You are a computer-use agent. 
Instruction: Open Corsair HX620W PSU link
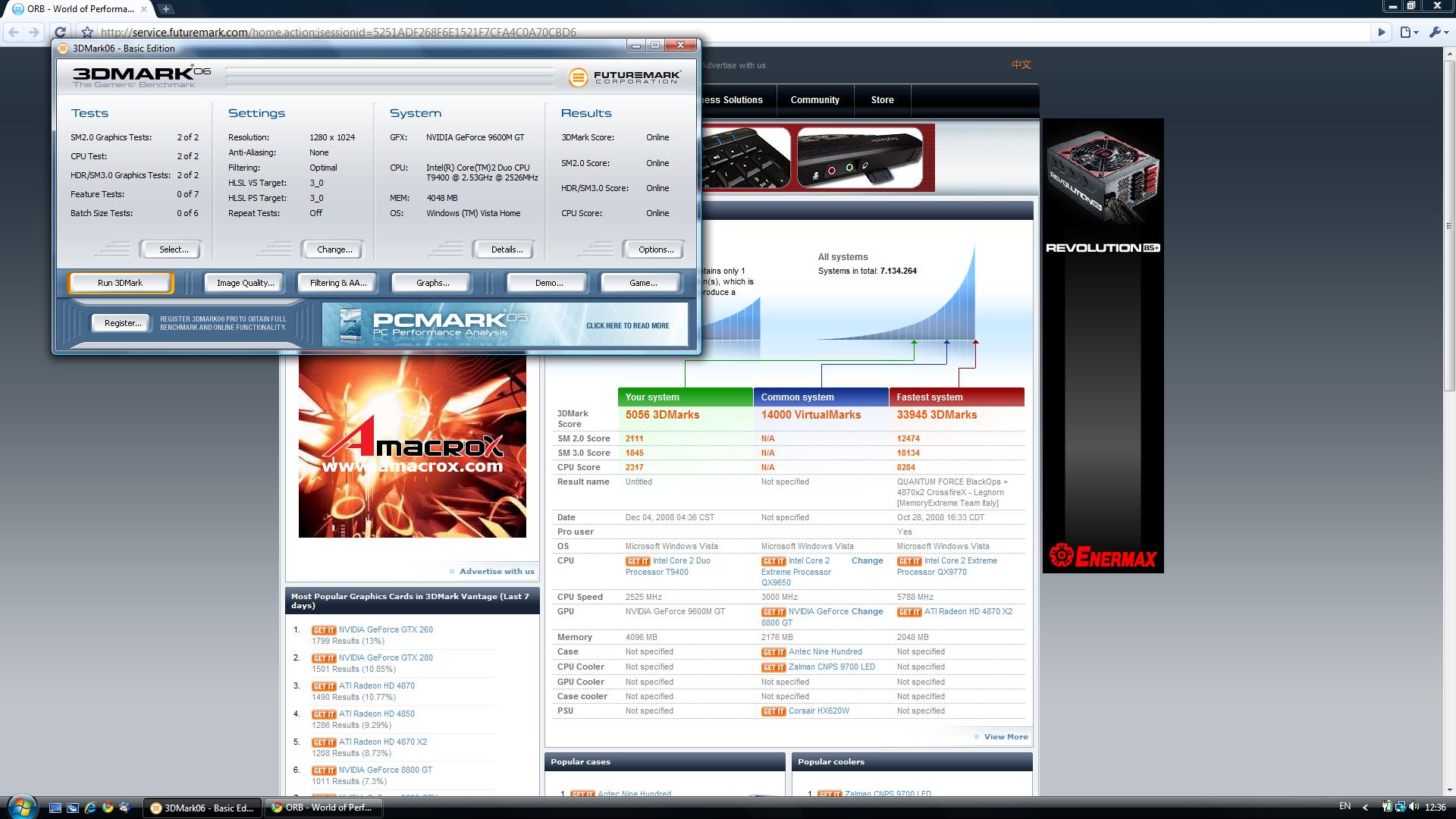(819, 711)
